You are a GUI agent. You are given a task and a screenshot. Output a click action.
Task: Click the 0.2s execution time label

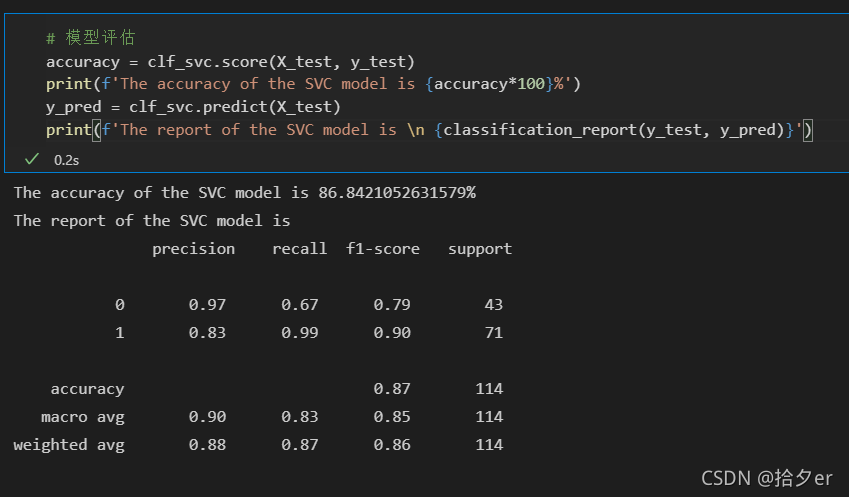point(67,160)
